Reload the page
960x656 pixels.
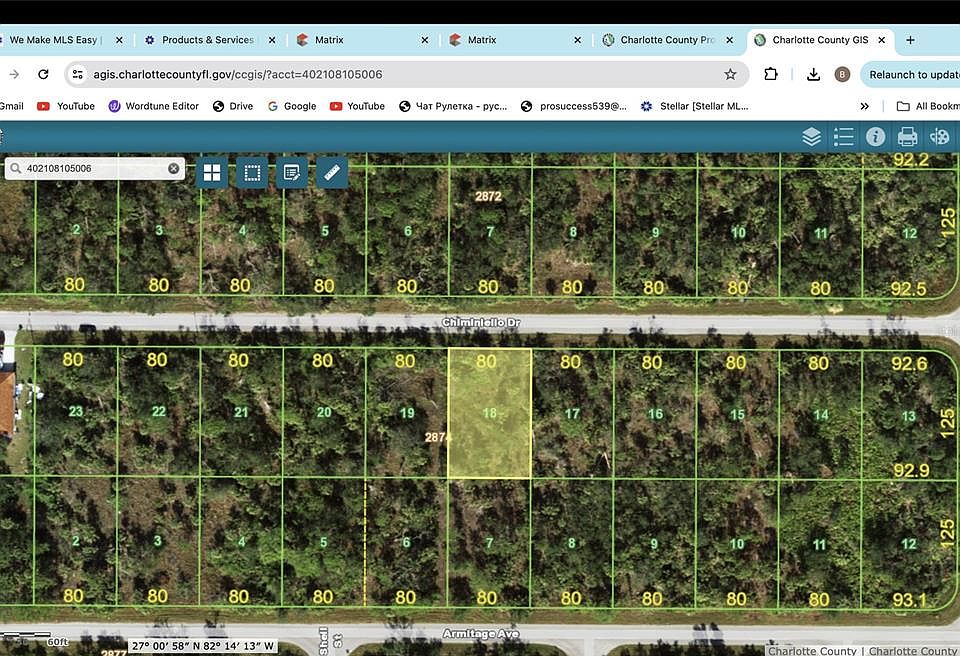[43, 74]
